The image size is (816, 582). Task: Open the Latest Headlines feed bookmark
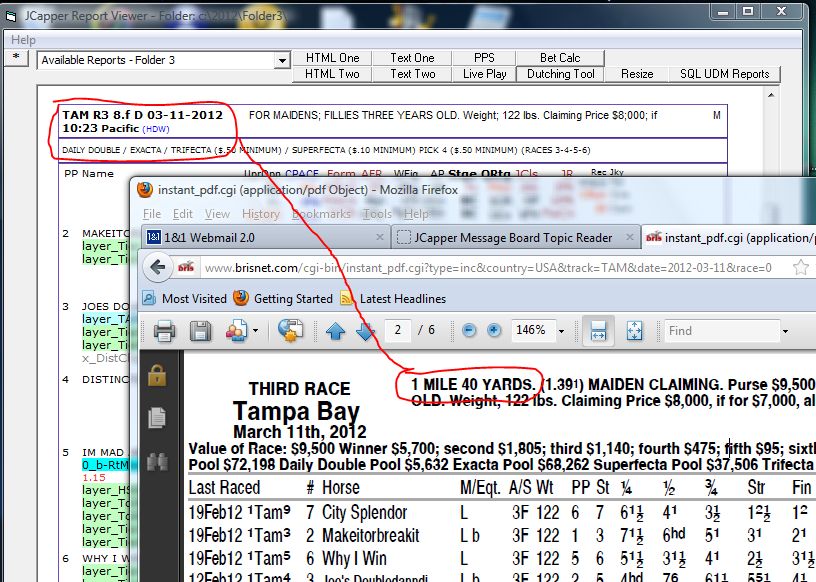pos(393,299)
